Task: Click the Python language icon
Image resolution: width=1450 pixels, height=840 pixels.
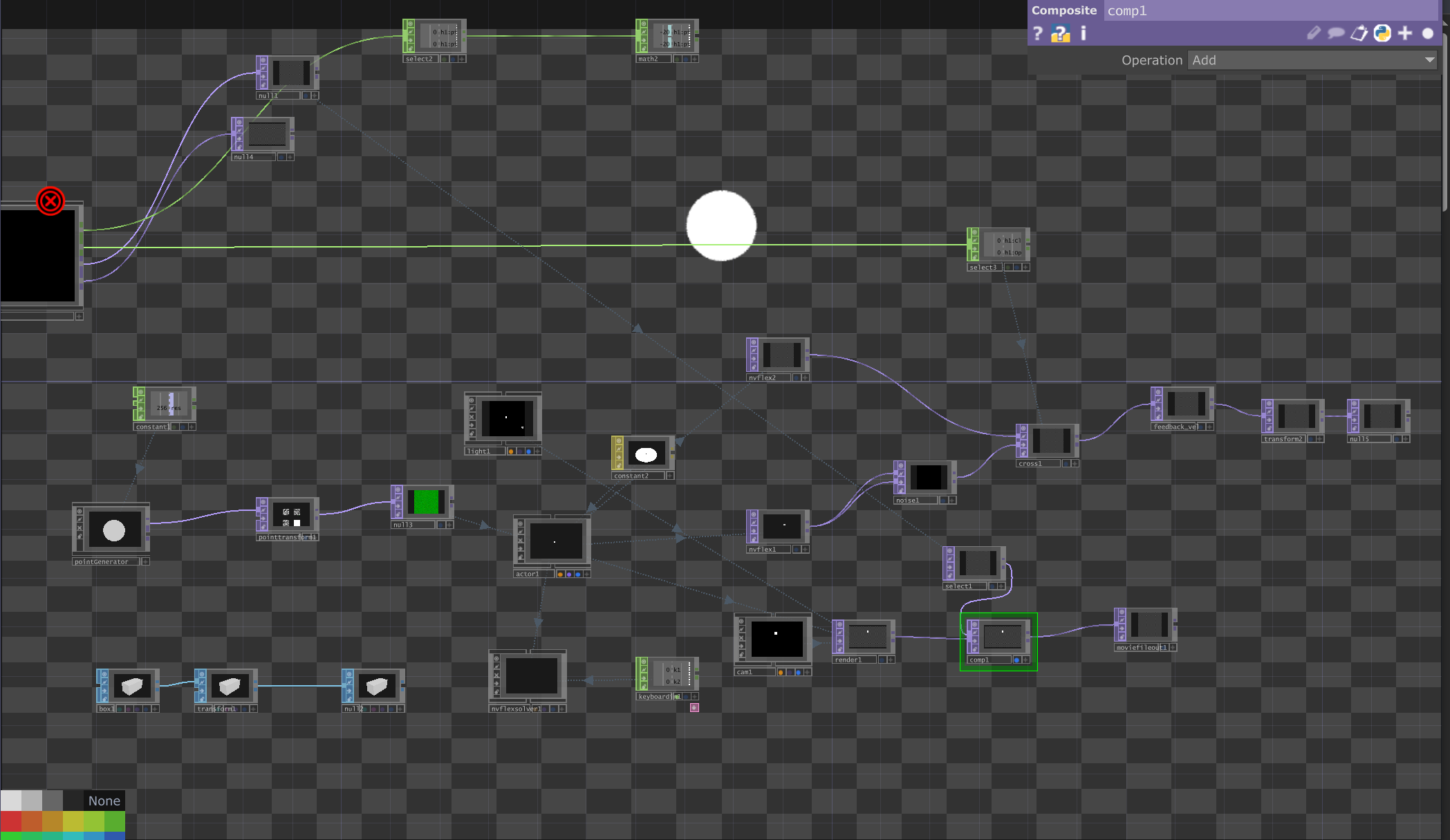Action: [x=1382, y=33]
